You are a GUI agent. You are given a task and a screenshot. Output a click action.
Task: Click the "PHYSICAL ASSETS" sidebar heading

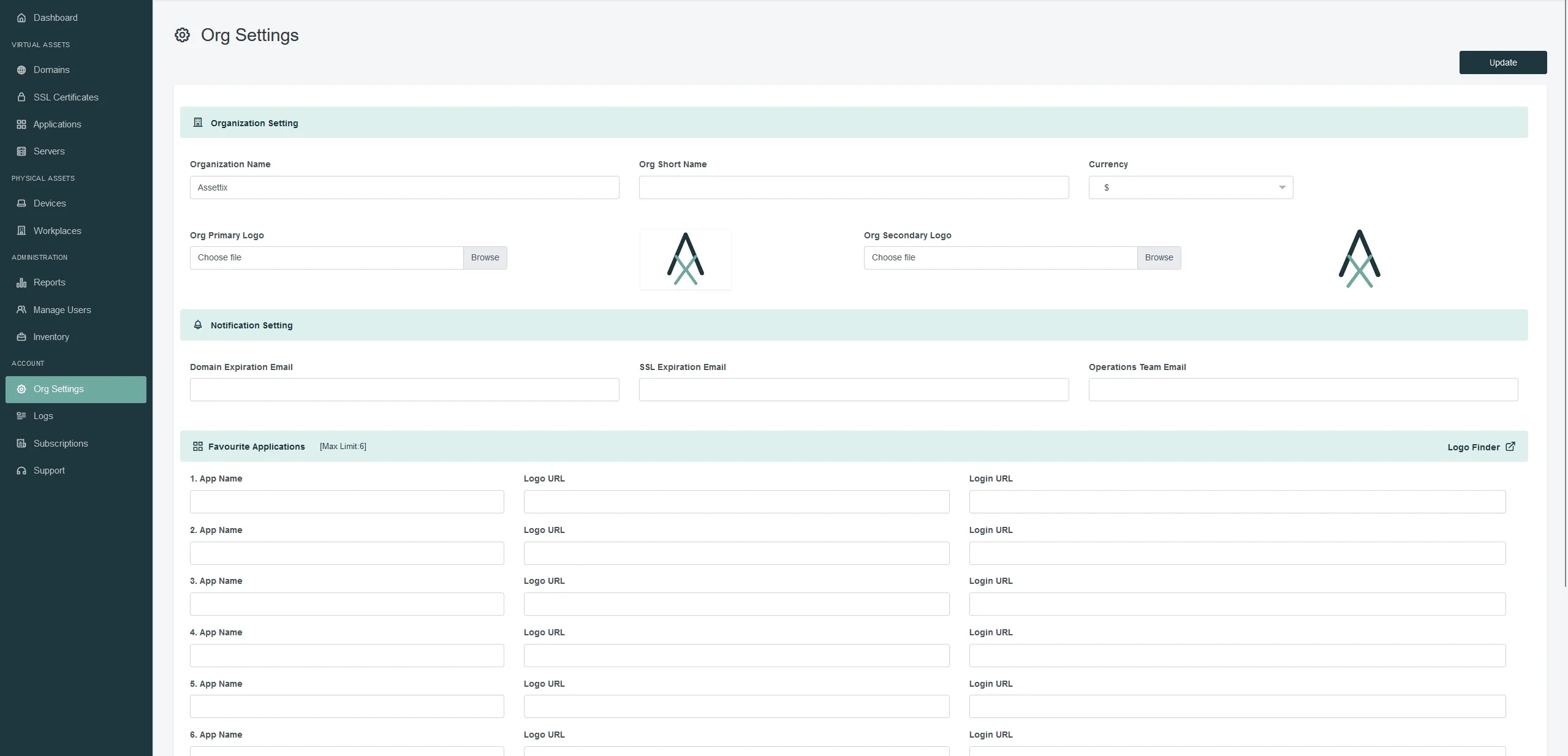tap(43, 178)
